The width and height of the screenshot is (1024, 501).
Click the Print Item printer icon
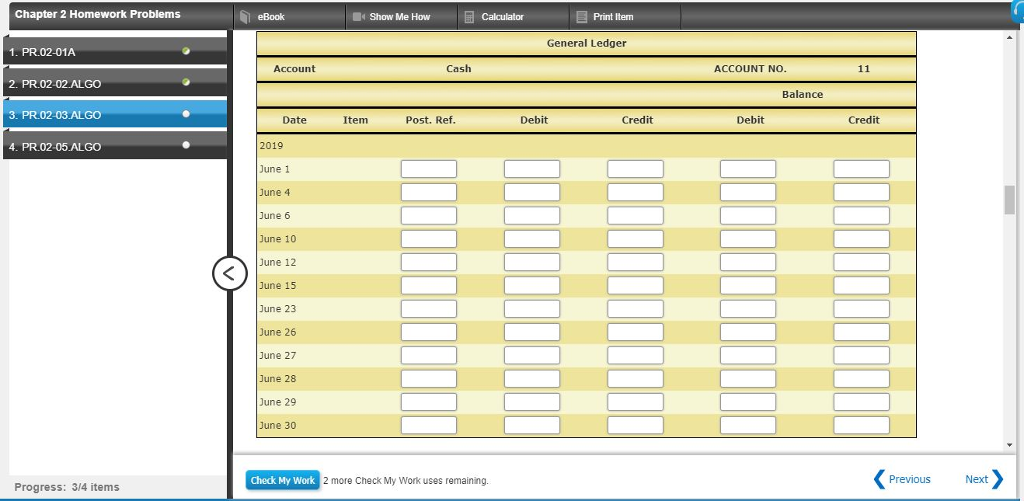(582, 17)
